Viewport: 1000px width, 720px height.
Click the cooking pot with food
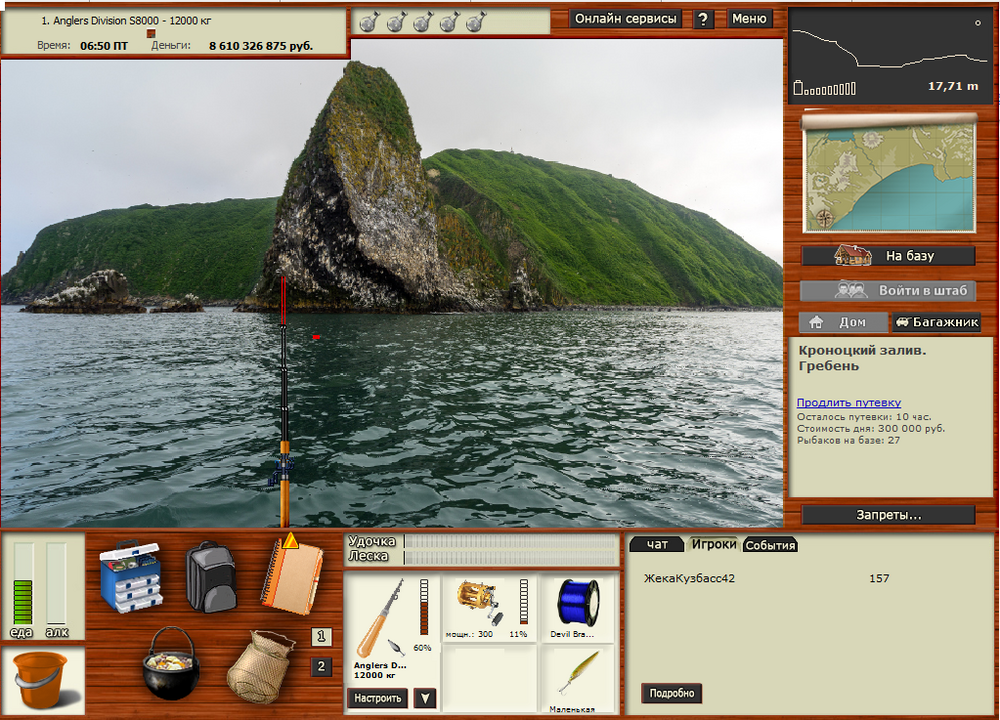(x=171, y=664)
